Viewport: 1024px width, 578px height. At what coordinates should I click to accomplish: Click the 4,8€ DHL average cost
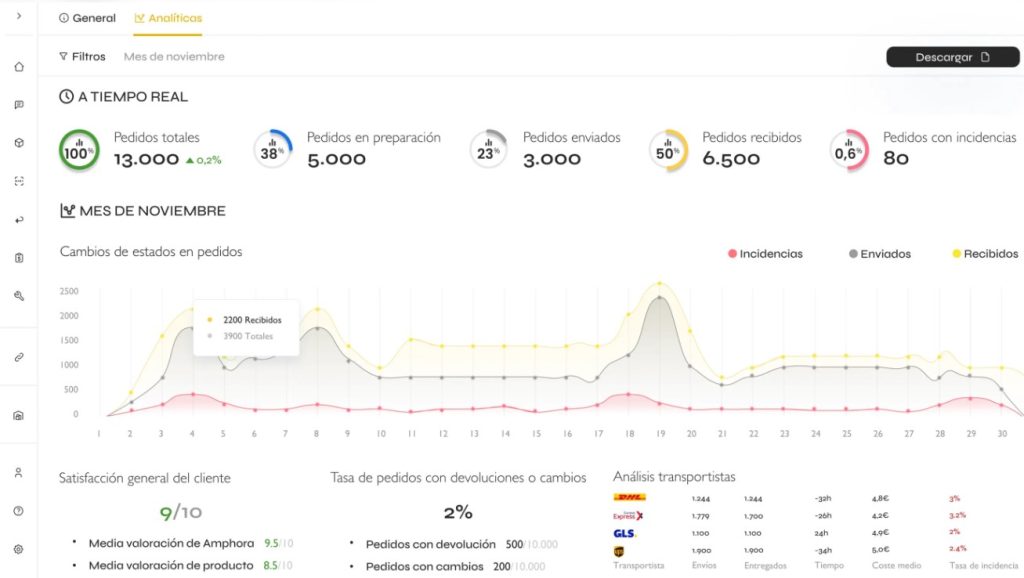(x=880, y=498)
